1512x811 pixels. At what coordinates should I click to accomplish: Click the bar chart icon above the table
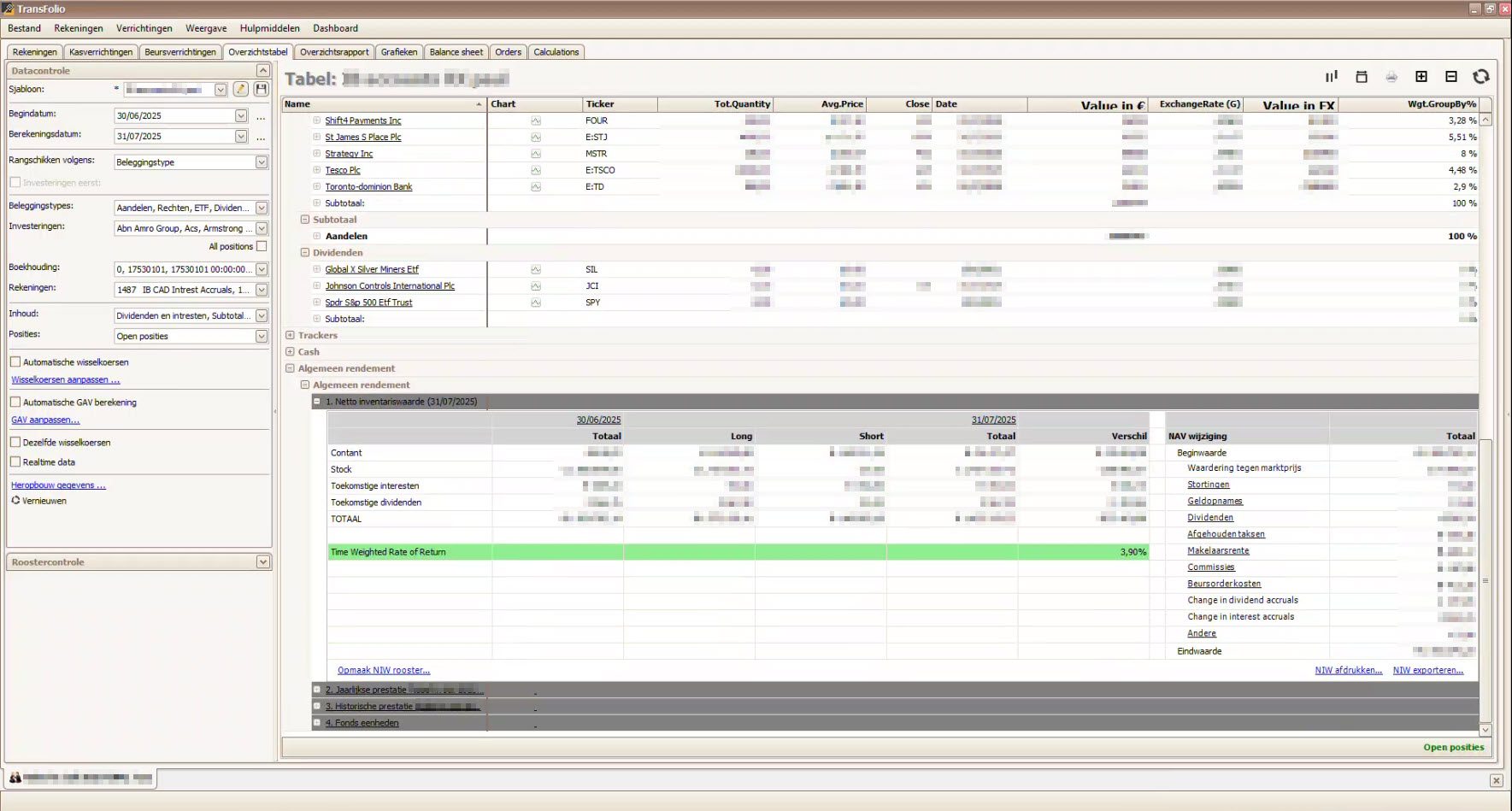[1331, 77]
